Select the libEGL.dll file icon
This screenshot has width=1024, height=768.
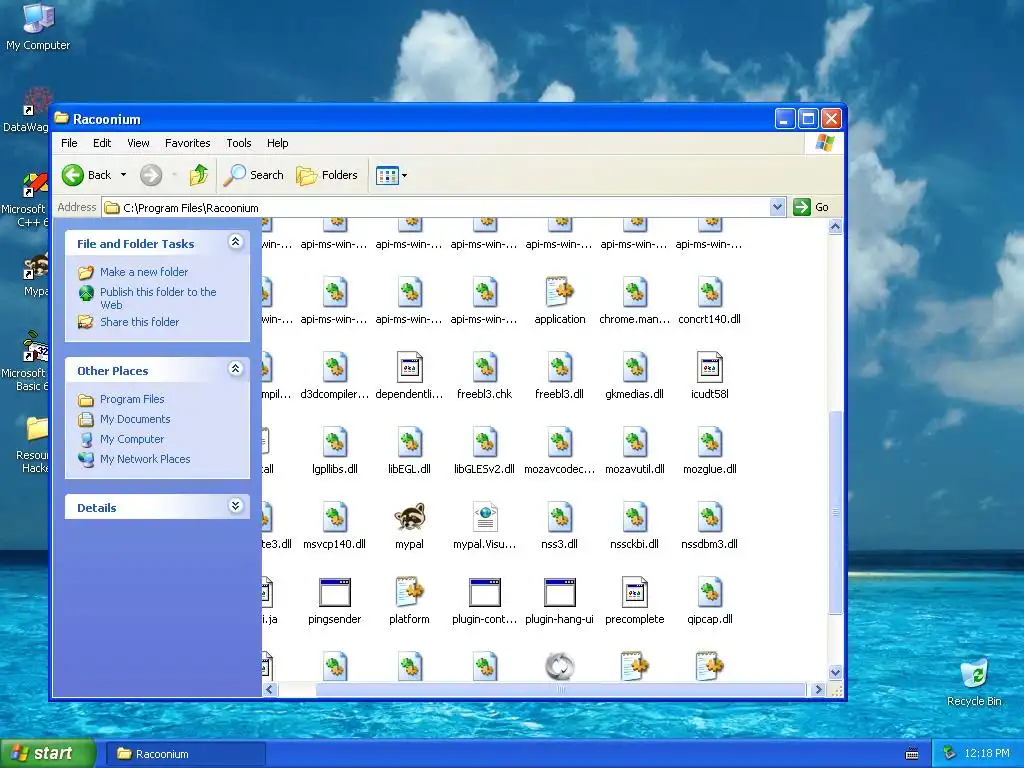pos(409,442)
